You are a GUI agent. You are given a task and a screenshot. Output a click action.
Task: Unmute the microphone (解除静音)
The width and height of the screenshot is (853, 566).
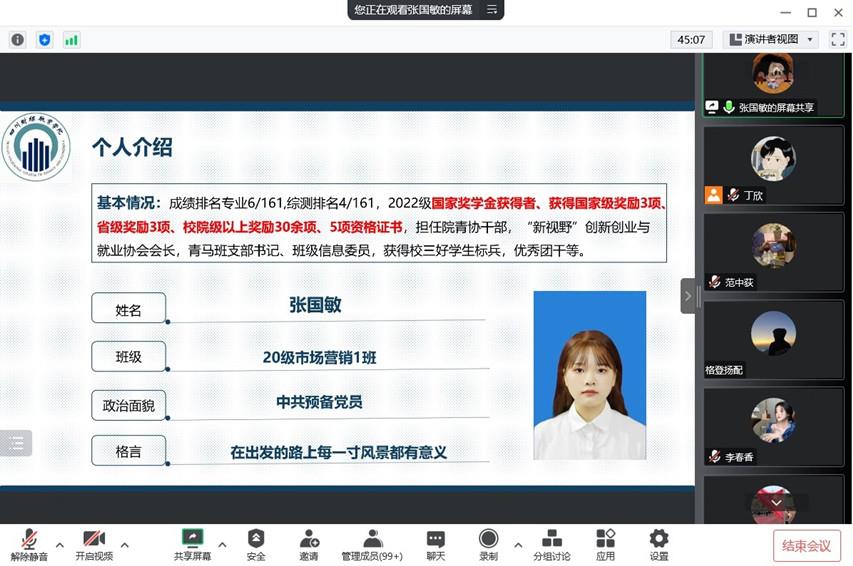point(29,545)
